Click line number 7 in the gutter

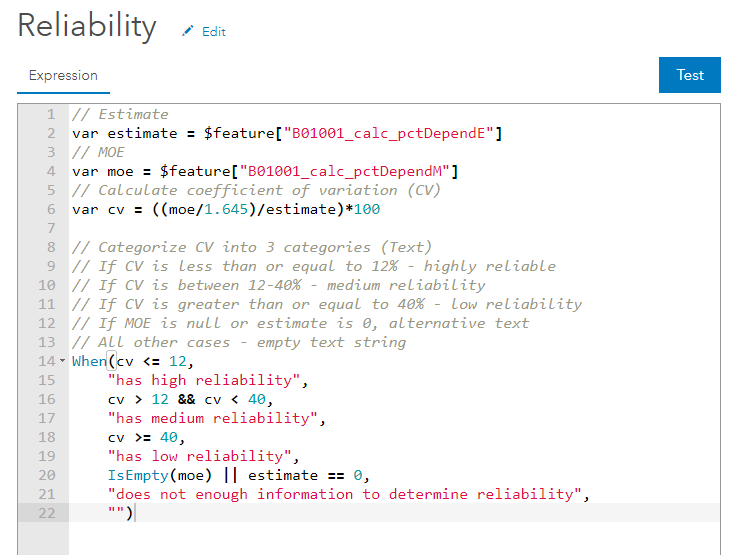click(x=50, y=228)
